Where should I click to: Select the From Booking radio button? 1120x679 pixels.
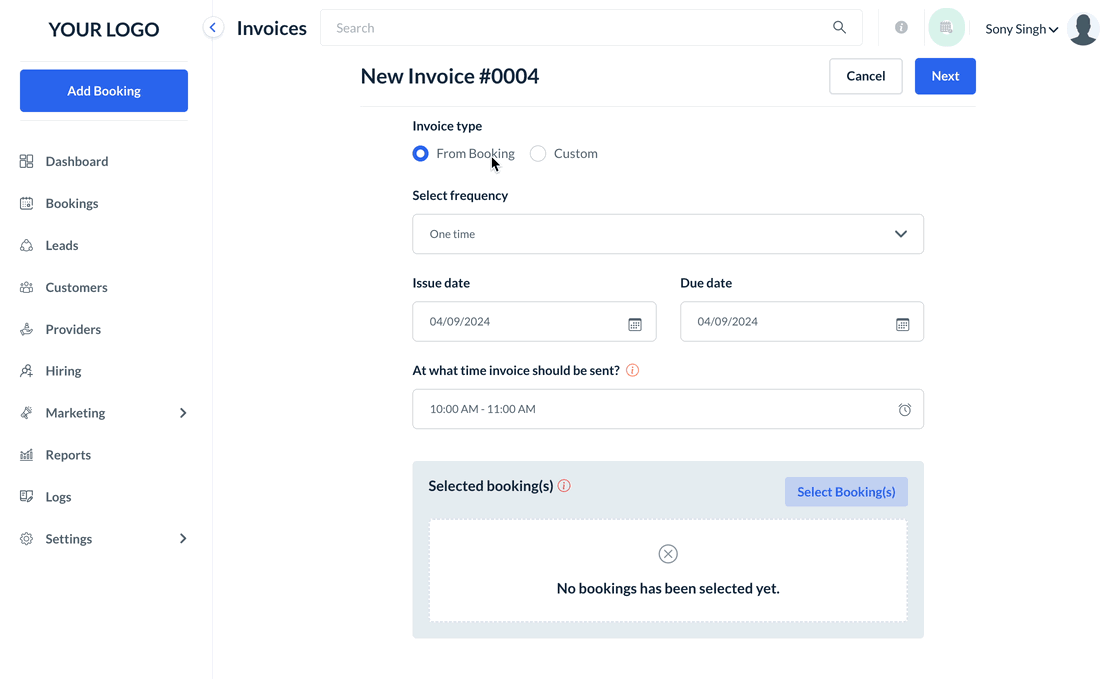421,154
